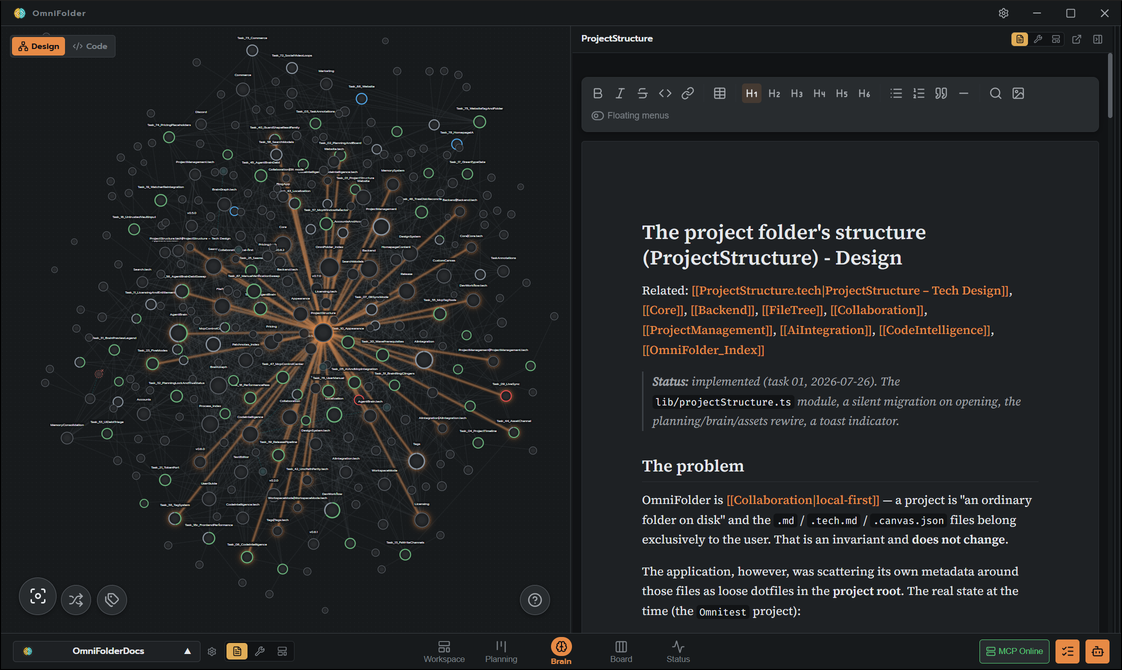Insert an image from the editor toolbar
The height and width of the screenshot is (670, 1122).
click(x=1018, y=93)
